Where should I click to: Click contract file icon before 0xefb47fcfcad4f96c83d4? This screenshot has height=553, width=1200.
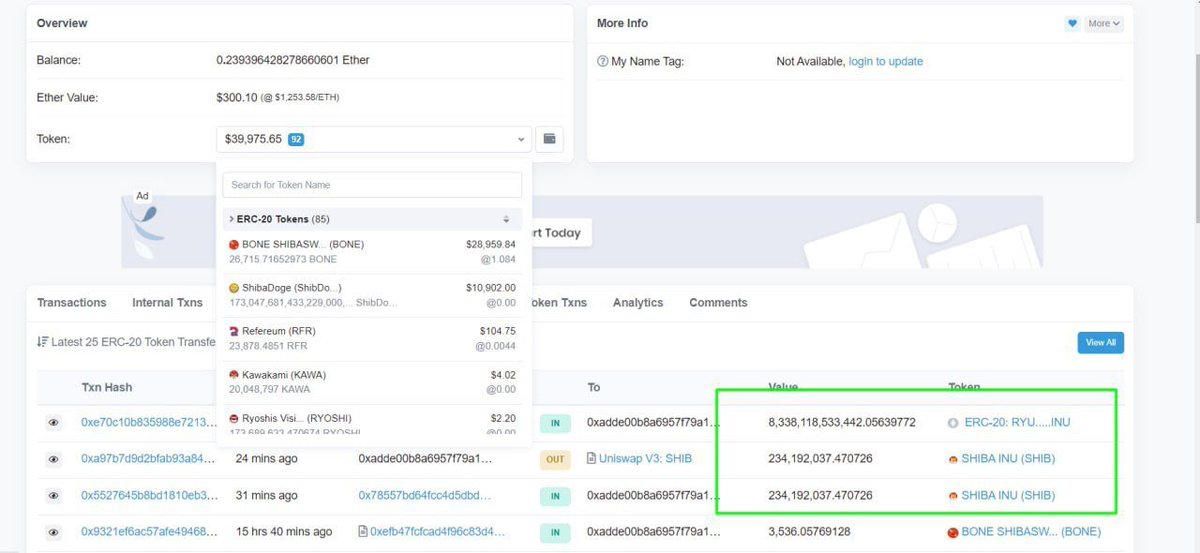tap(363, 531)
